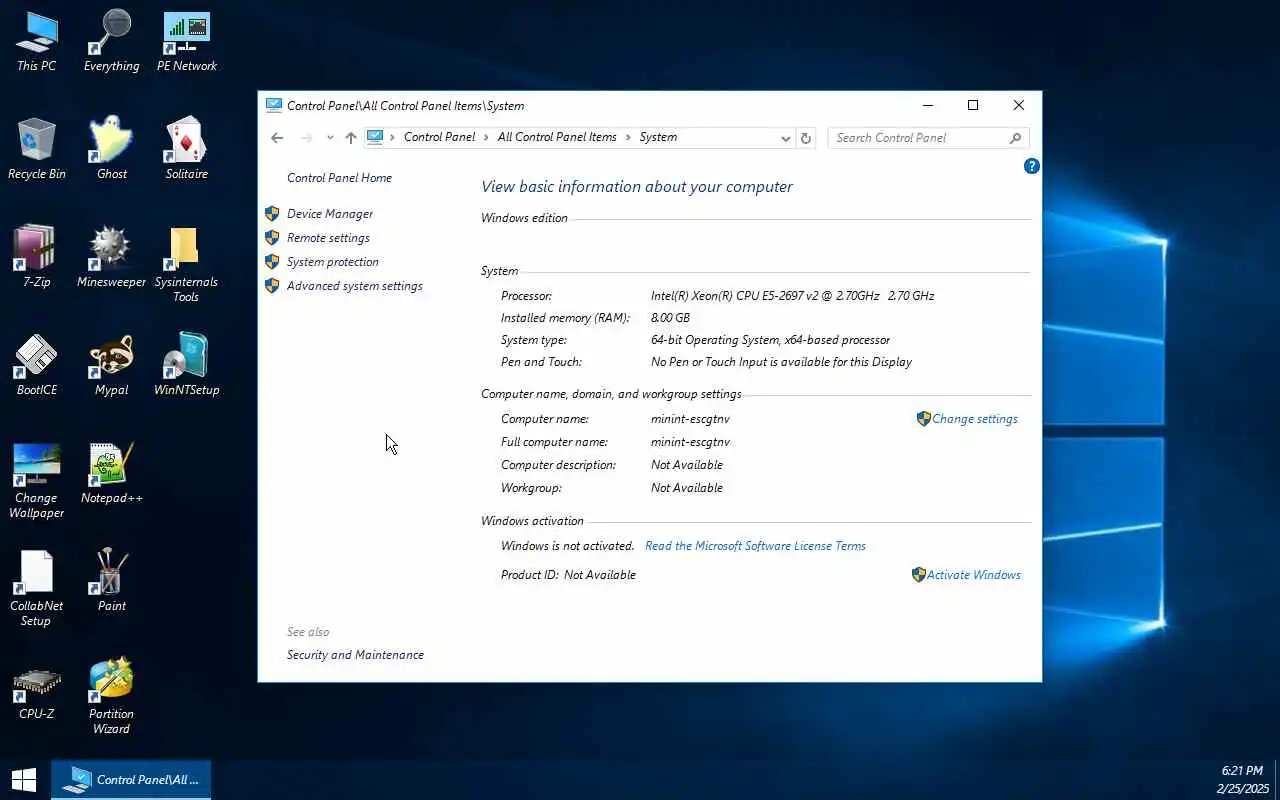The width and height of the screenshot is (1280, 800).
Task: Click the window title bar system icon
Action: 274,105
